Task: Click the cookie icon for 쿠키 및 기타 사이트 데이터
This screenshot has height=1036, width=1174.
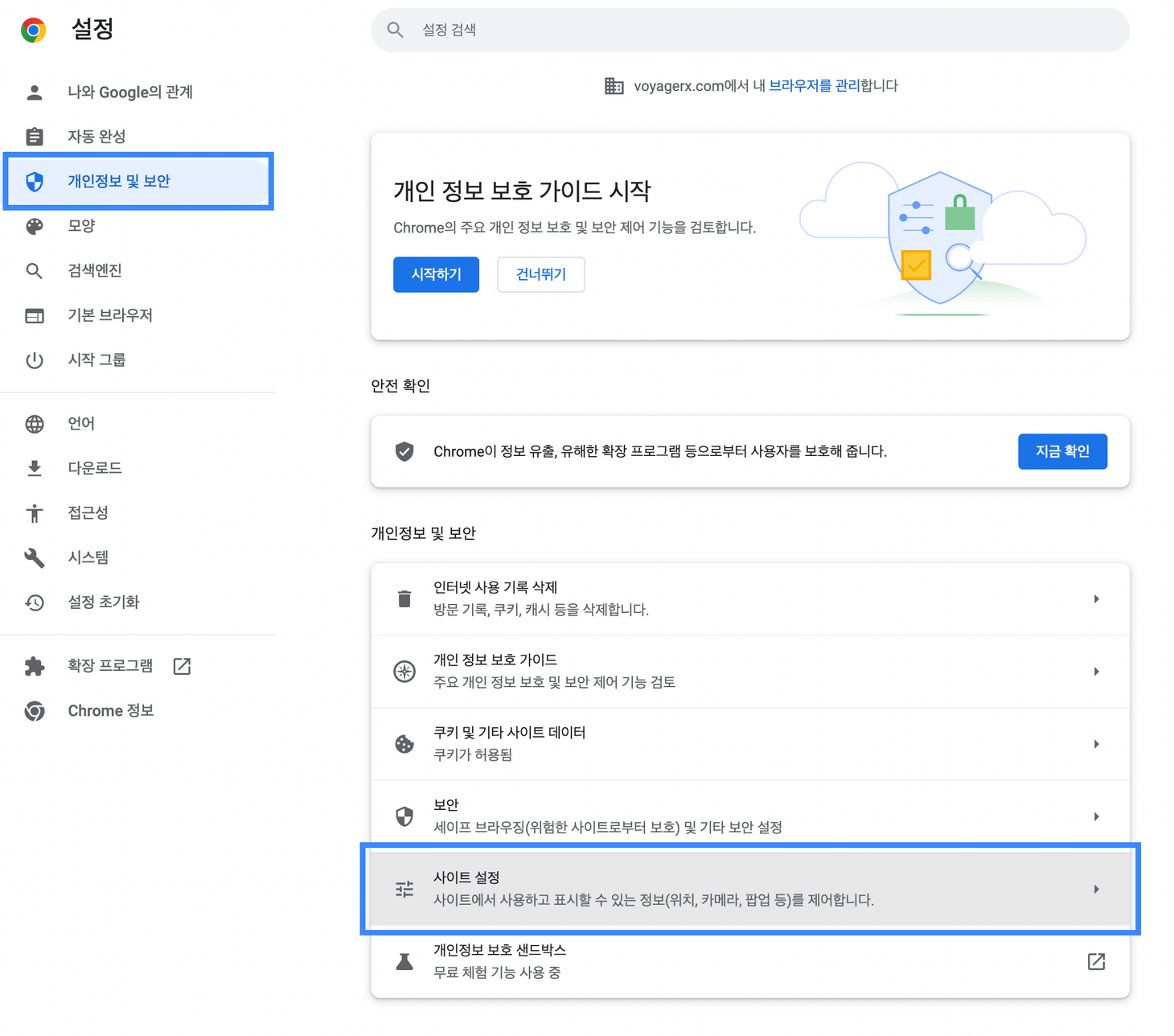Action: (404, 744)
